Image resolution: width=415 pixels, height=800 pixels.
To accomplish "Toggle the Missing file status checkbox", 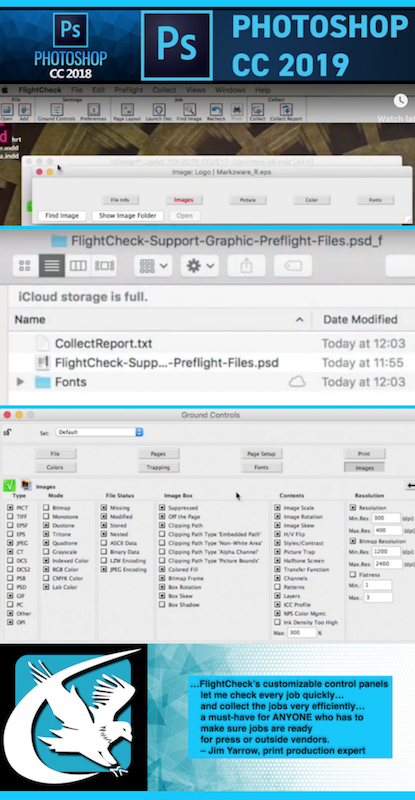I will coord(104,508).
